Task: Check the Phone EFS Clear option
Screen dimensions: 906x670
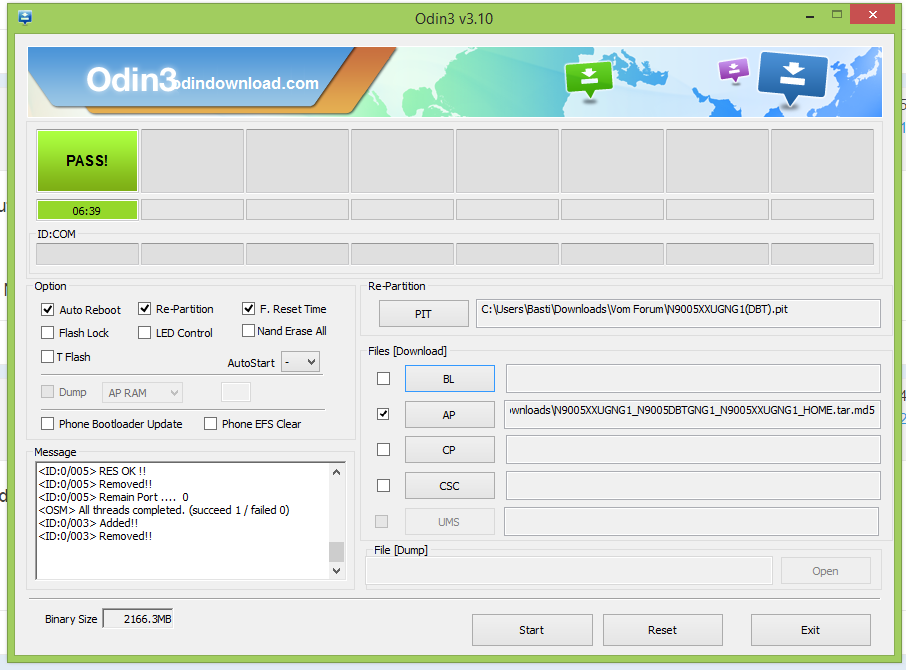Action: click(210, 423)
